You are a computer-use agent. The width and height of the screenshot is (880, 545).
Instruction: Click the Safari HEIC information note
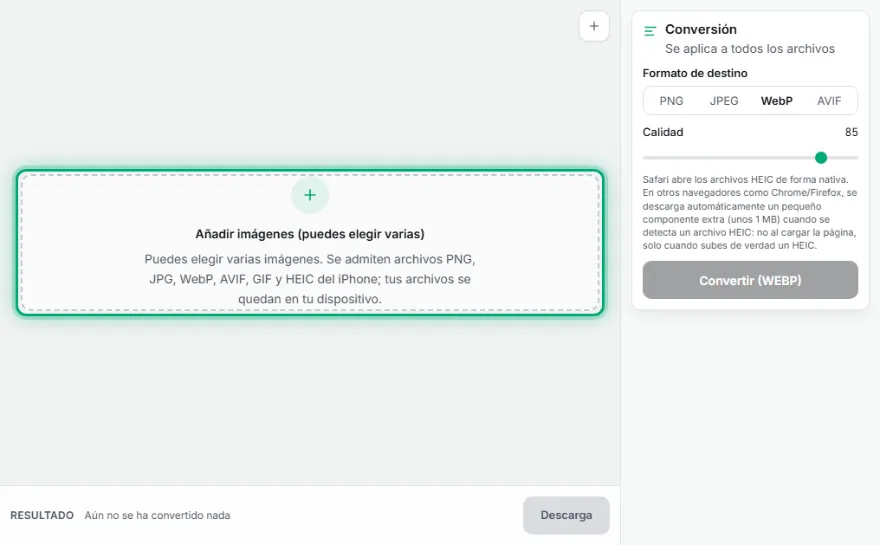(x=750, y=213)
